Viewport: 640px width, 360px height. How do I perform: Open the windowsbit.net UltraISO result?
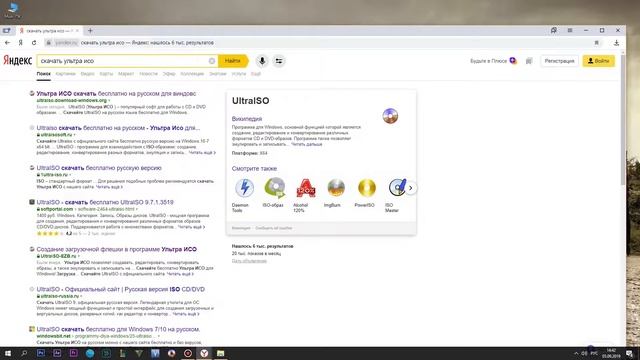point(118,329)
